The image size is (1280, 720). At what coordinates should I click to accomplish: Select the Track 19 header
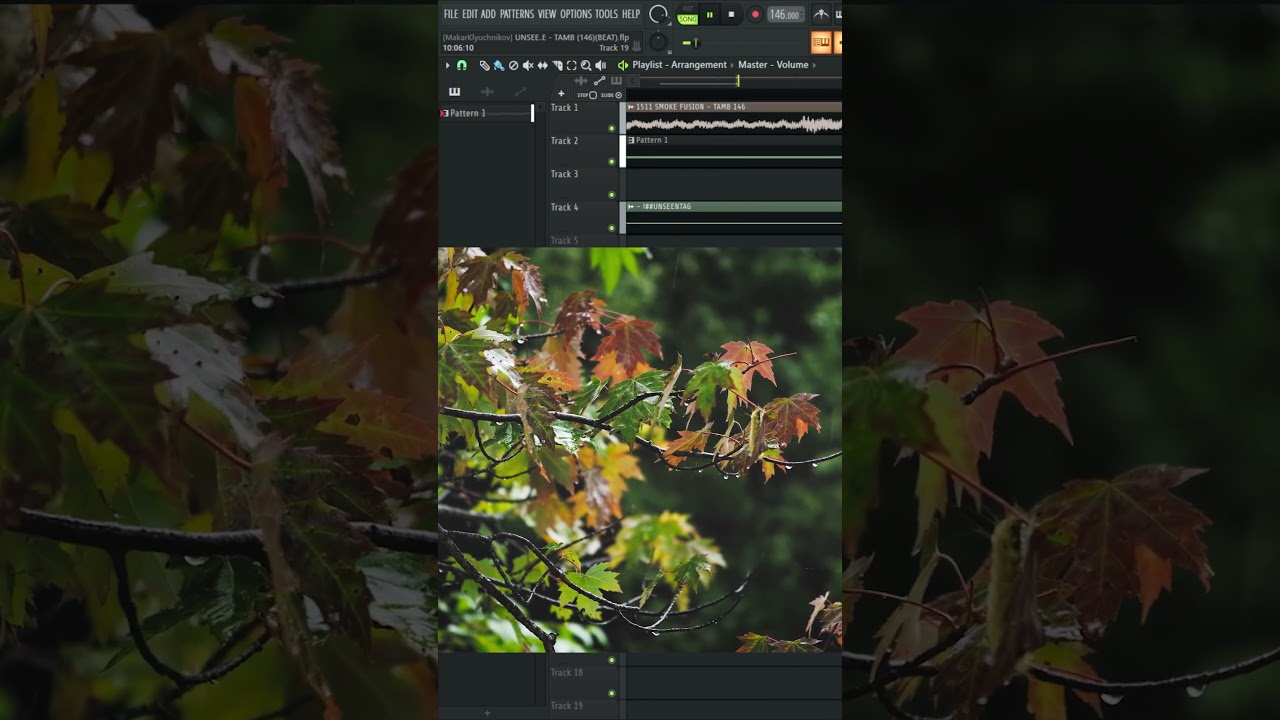(x=583, y=709)
